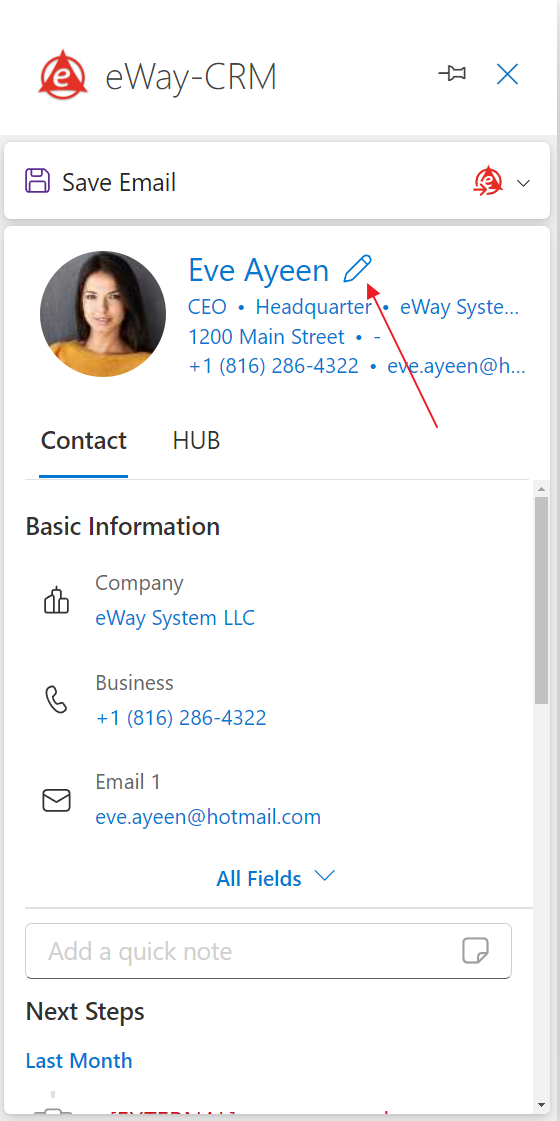The width and height of the screenshot is (560, 1121).
Task: Click the Add a quick note field
Action: click(x=268, y=951)
